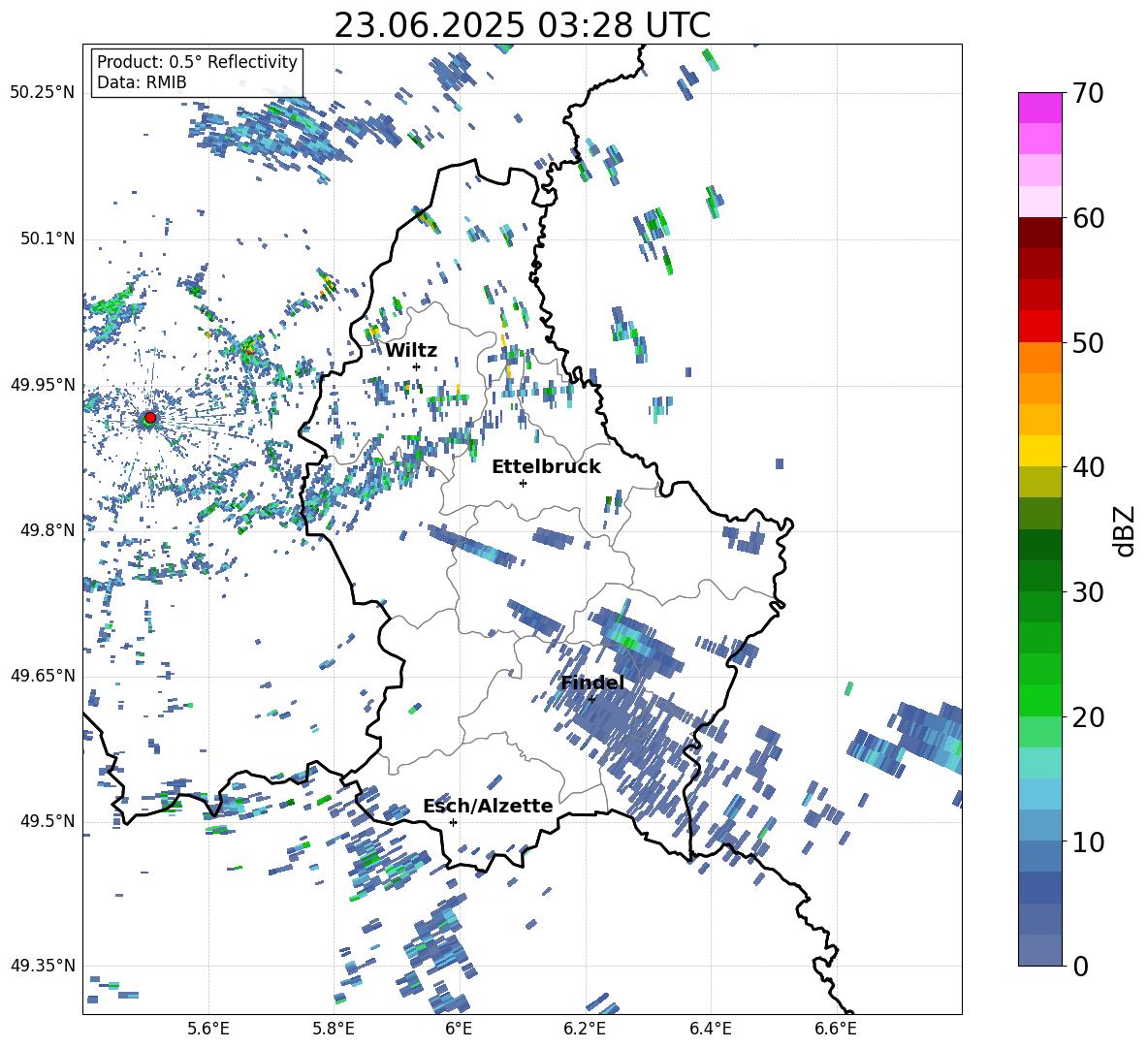The width and height of the screenshot is (1148, 1048).
Task: Click the Wiltz station cross marker
Action: 417,366
